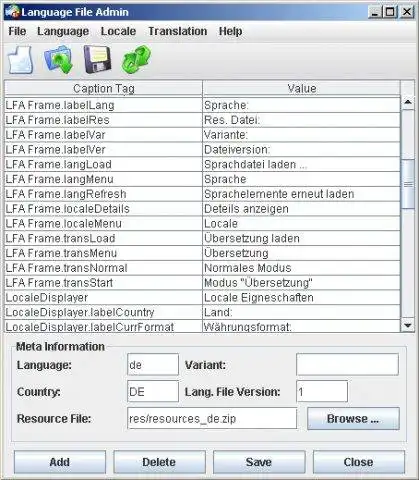Select the LFA Frame.localeMenu row
This screenshot has width=419, height=480.
point(202,224)
